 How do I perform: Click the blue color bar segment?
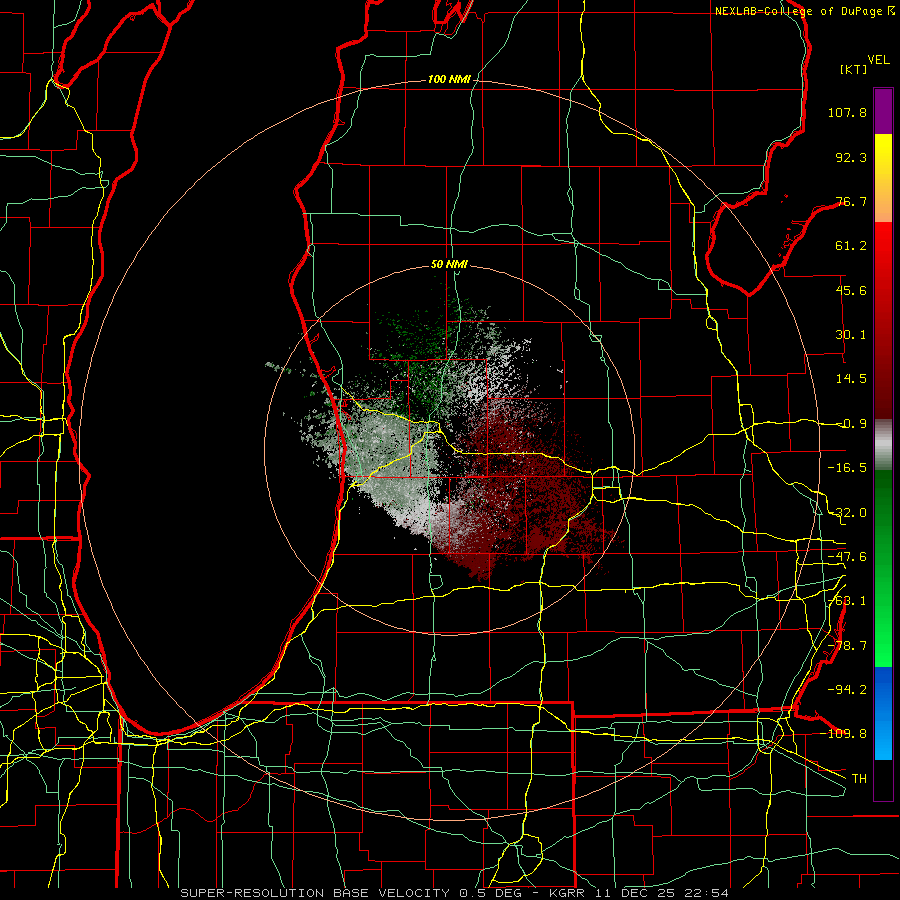pos(883,713)
